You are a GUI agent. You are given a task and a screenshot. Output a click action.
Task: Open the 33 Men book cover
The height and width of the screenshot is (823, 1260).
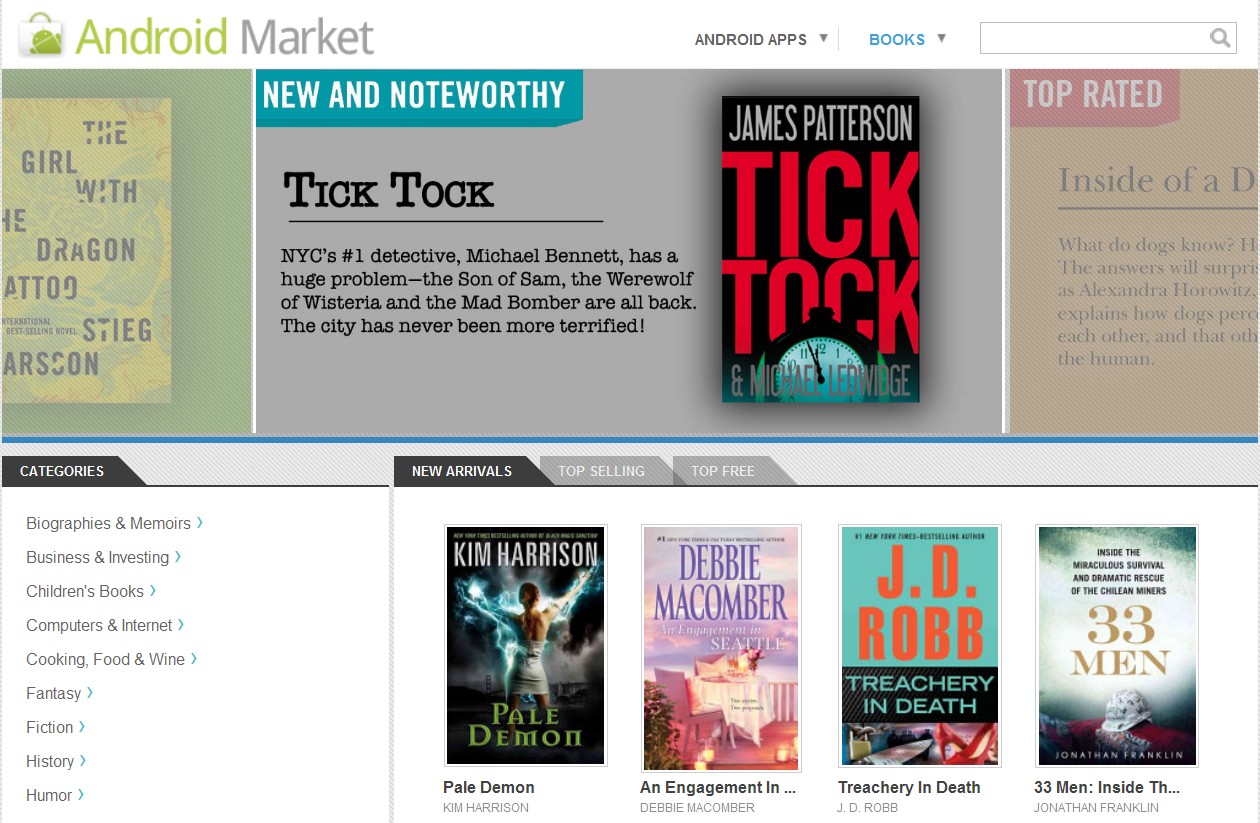click(x=1117, y=646)
